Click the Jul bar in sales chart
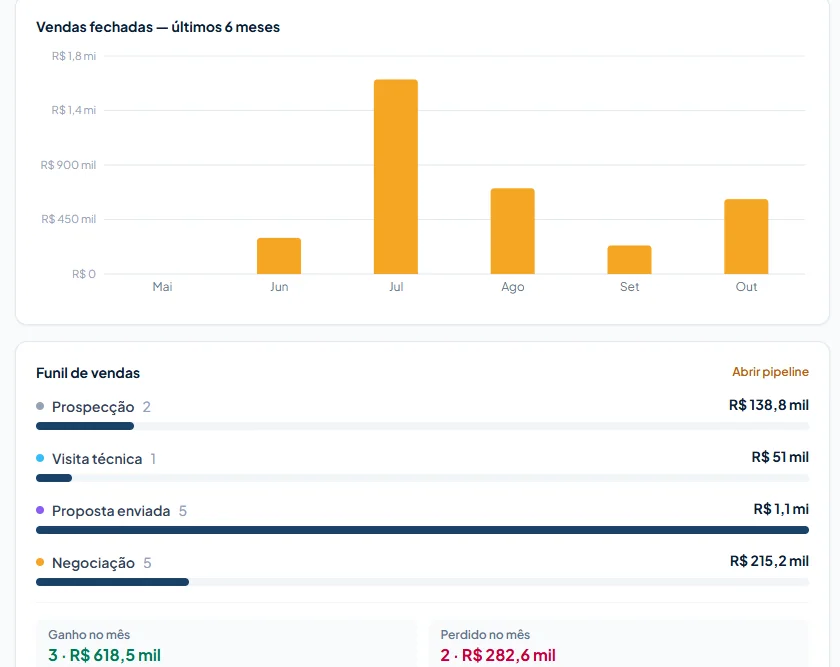 pyautogui.click(x=396, y=177)
